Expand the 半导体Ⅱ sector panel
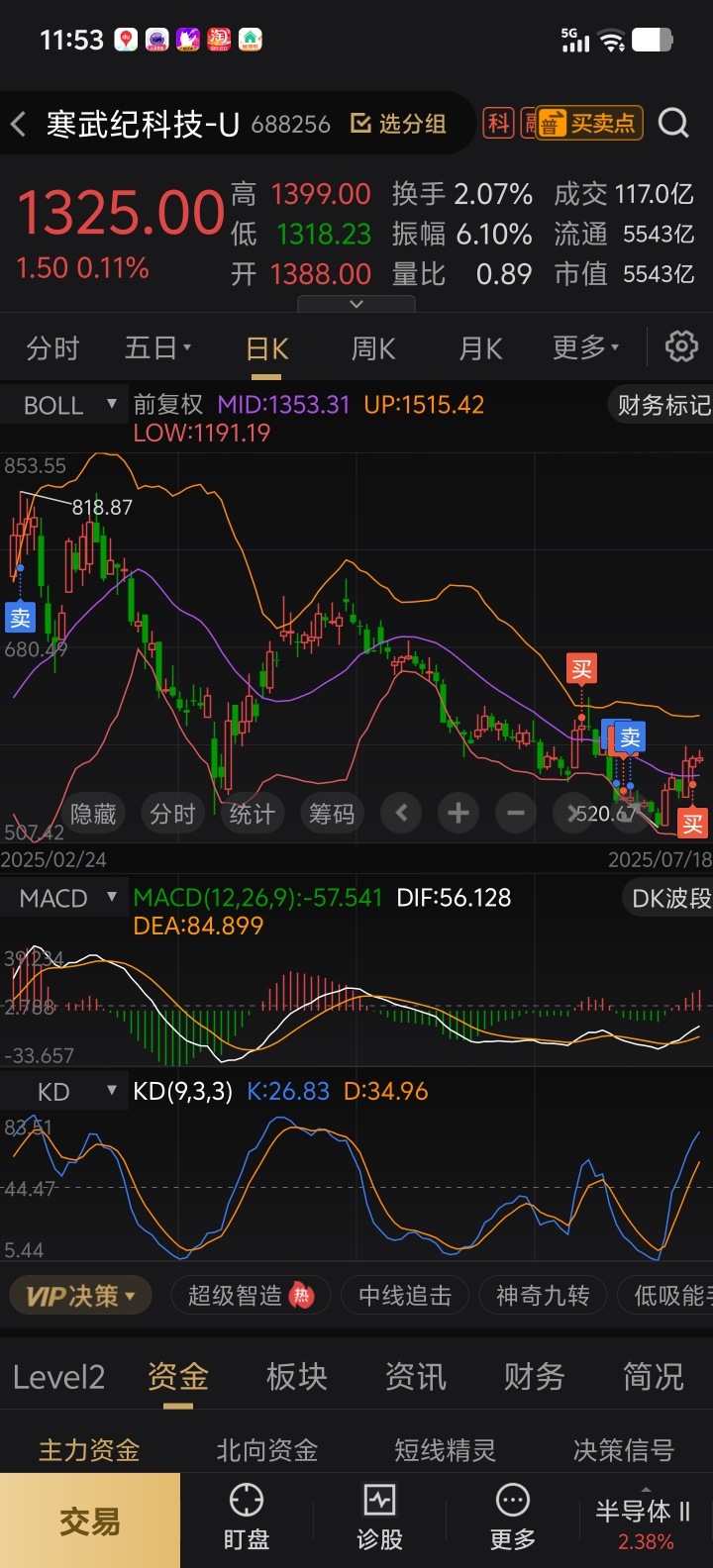713x1568 pixels. pyautogui.click(x=645, y=1520)
